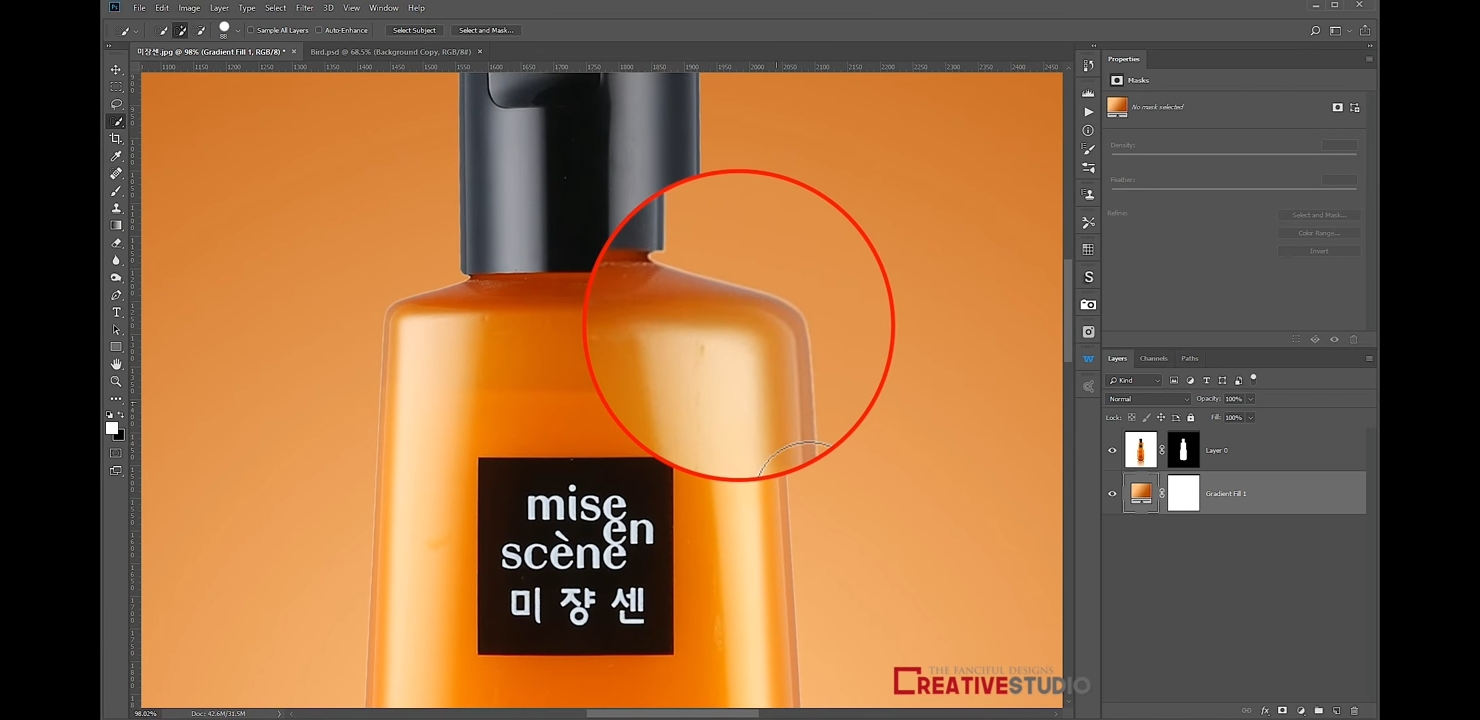
Task: Select the Horizontal Type tool
Action: [116, 313]
